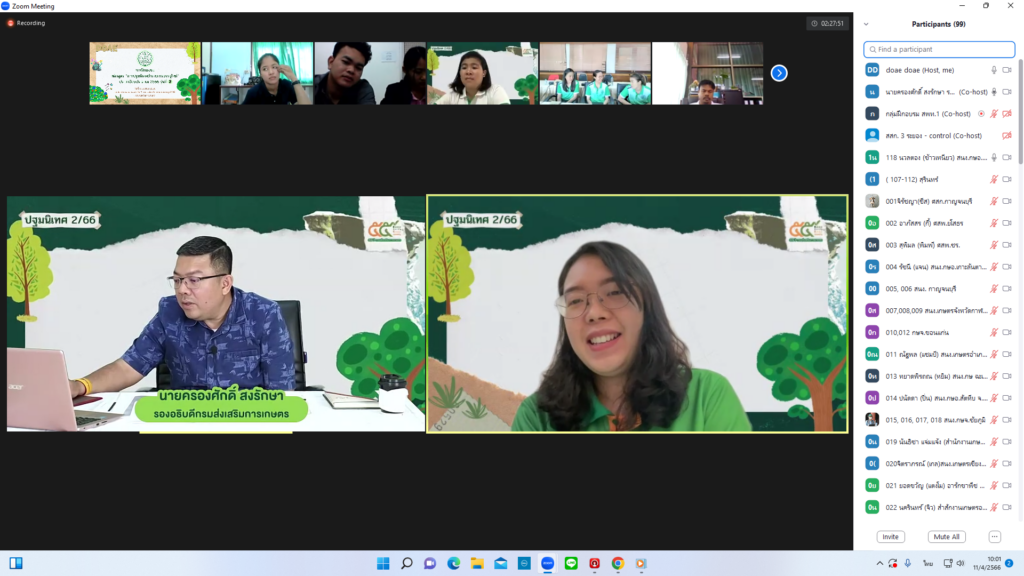
Task: Open the more options ellipsis menu
Action: [994, 537]
